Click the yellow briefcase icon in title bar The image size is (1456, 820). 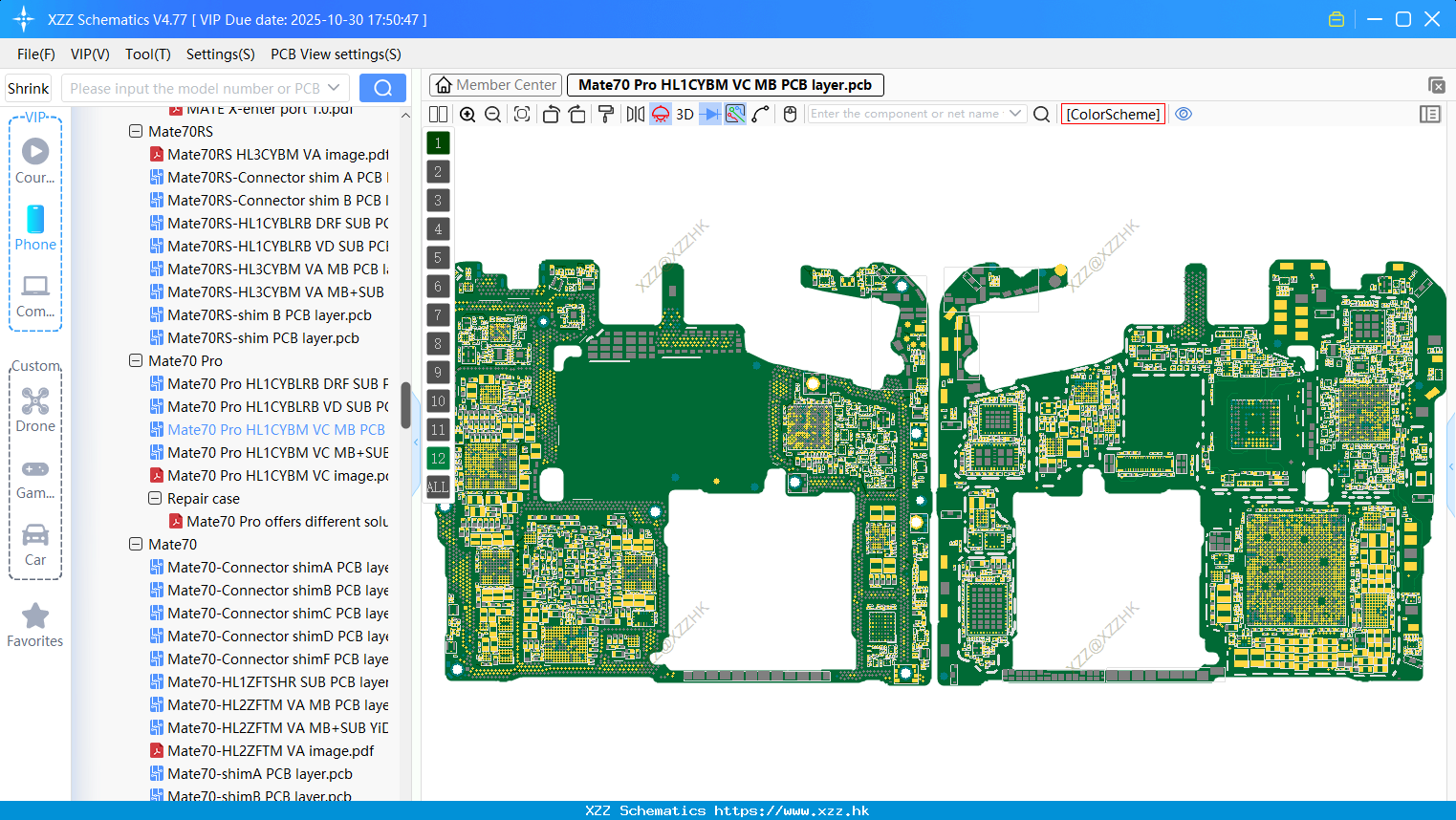(1336, 19)
